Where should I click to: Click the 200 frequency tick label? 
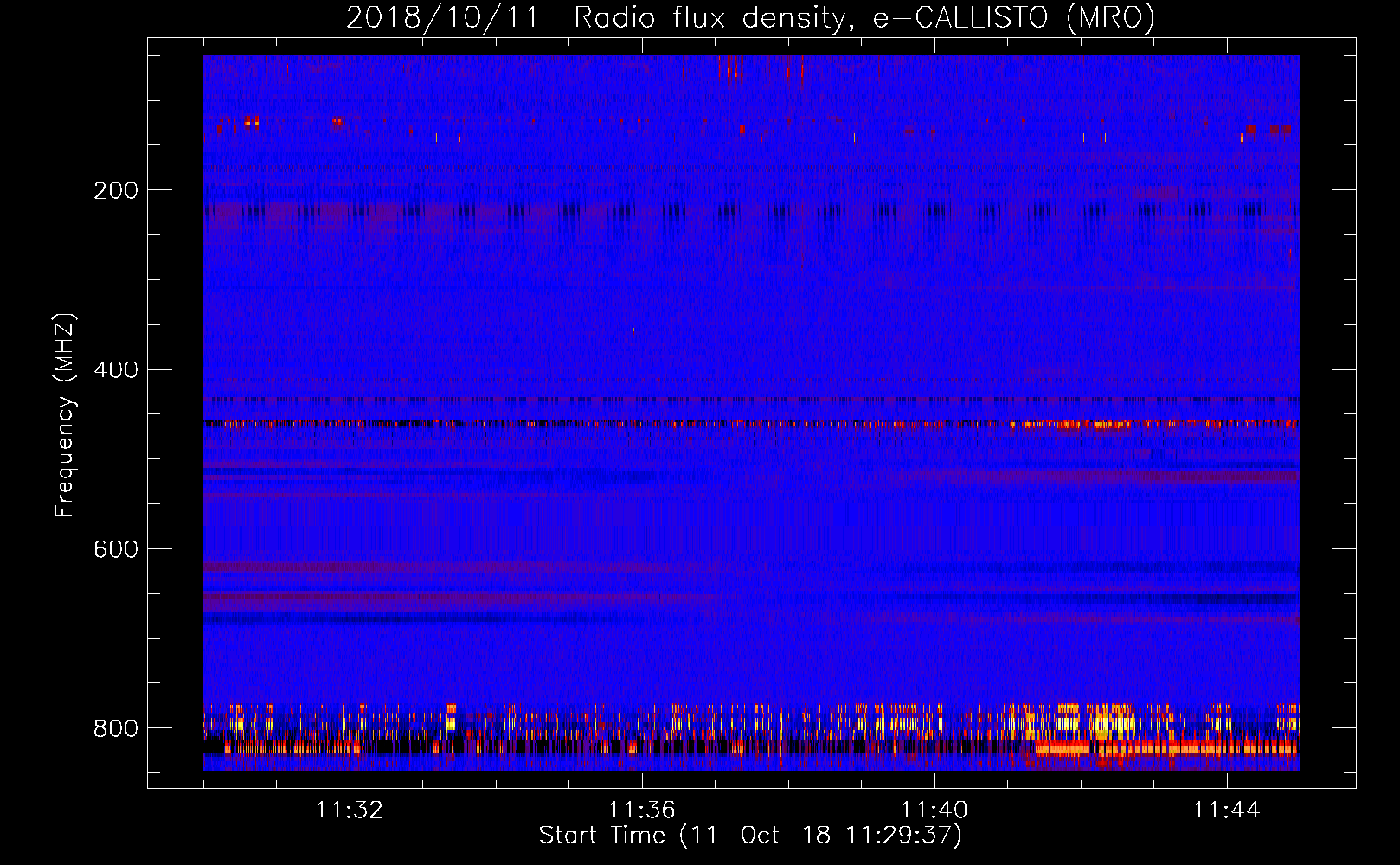pos(116,190)
